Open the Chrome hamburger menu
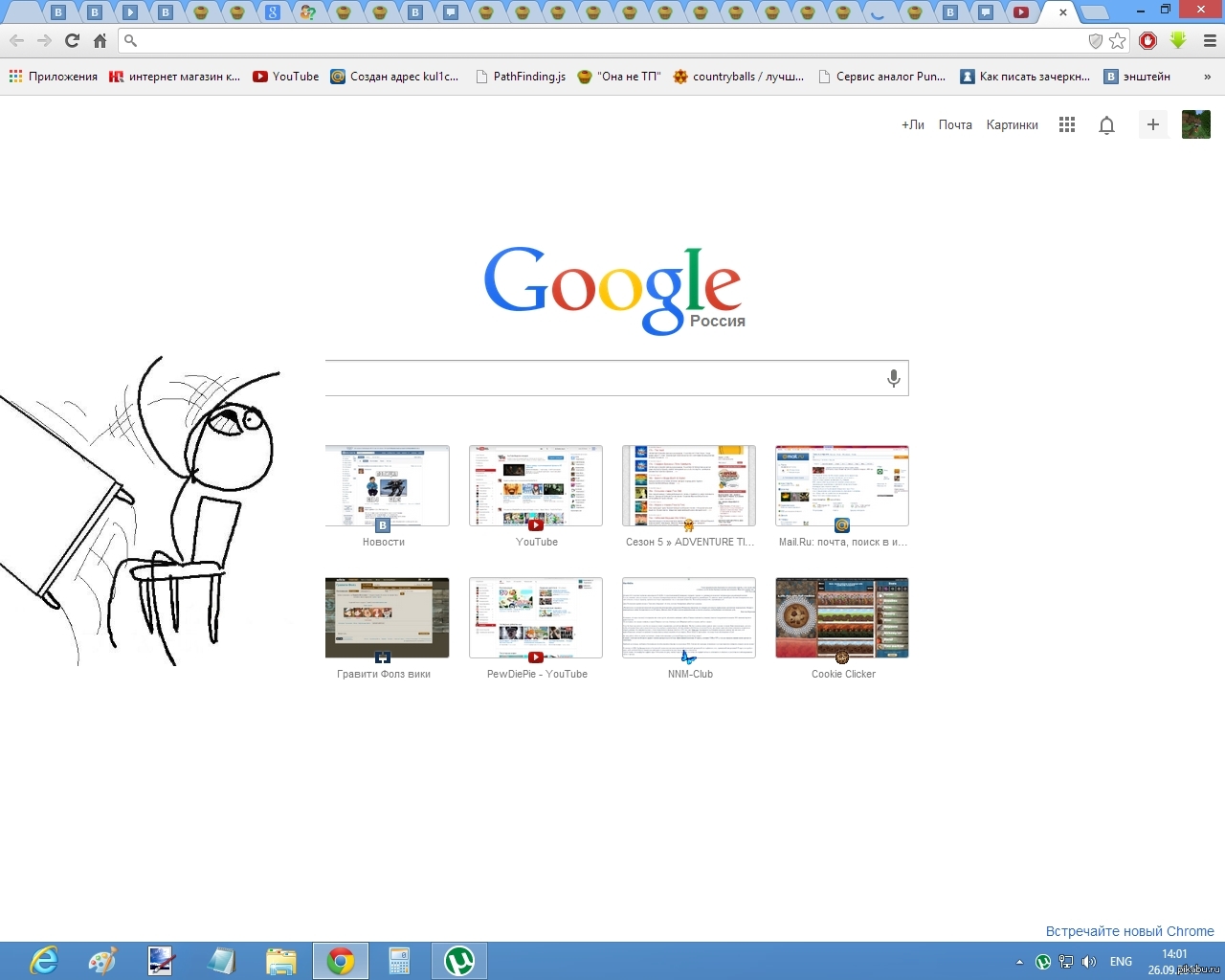 pyautogui.click(x=1210, y=41)
